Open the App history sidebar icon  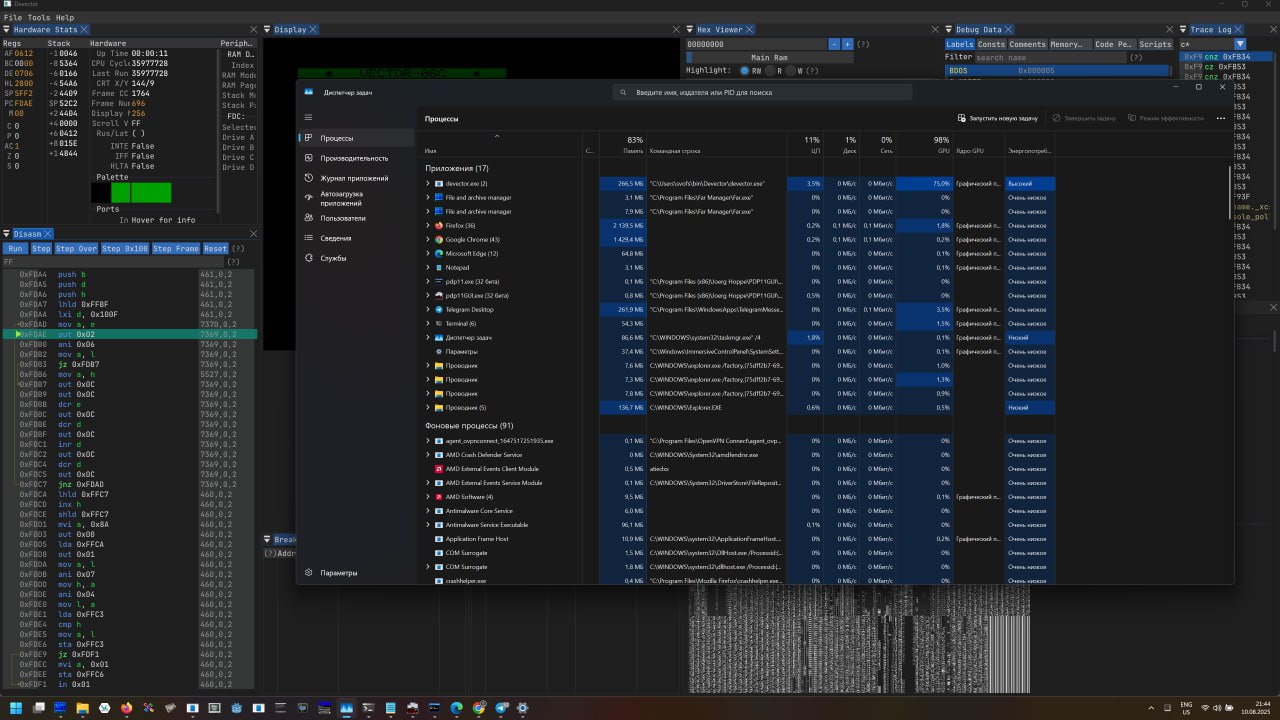pyautogui.click(x=309, y=178)
